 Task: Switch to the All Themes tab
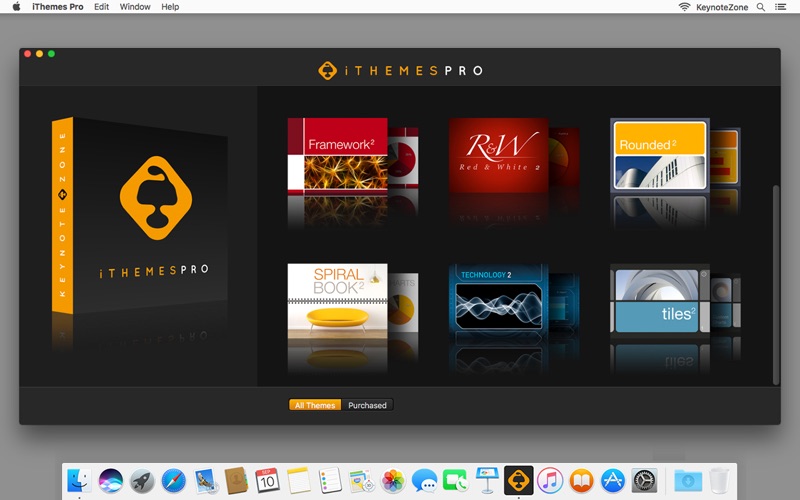pos(315,405)
